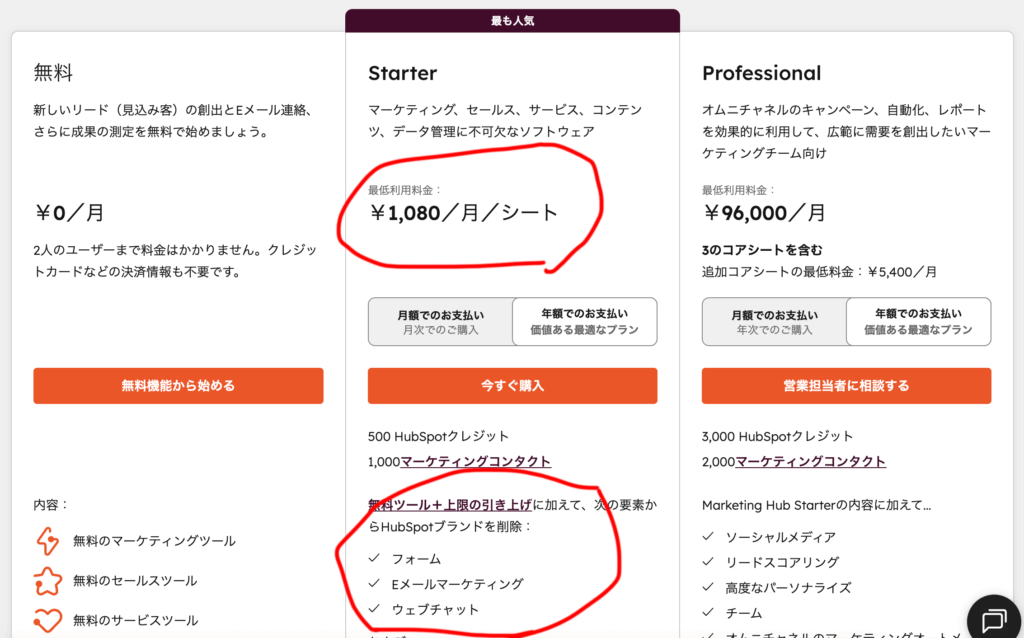The width and height of the screenshot is (1024, 638).
Task: Open Starter's マーケティングコンタクト link
Action: pyautogui.click(x=475, y=461)
